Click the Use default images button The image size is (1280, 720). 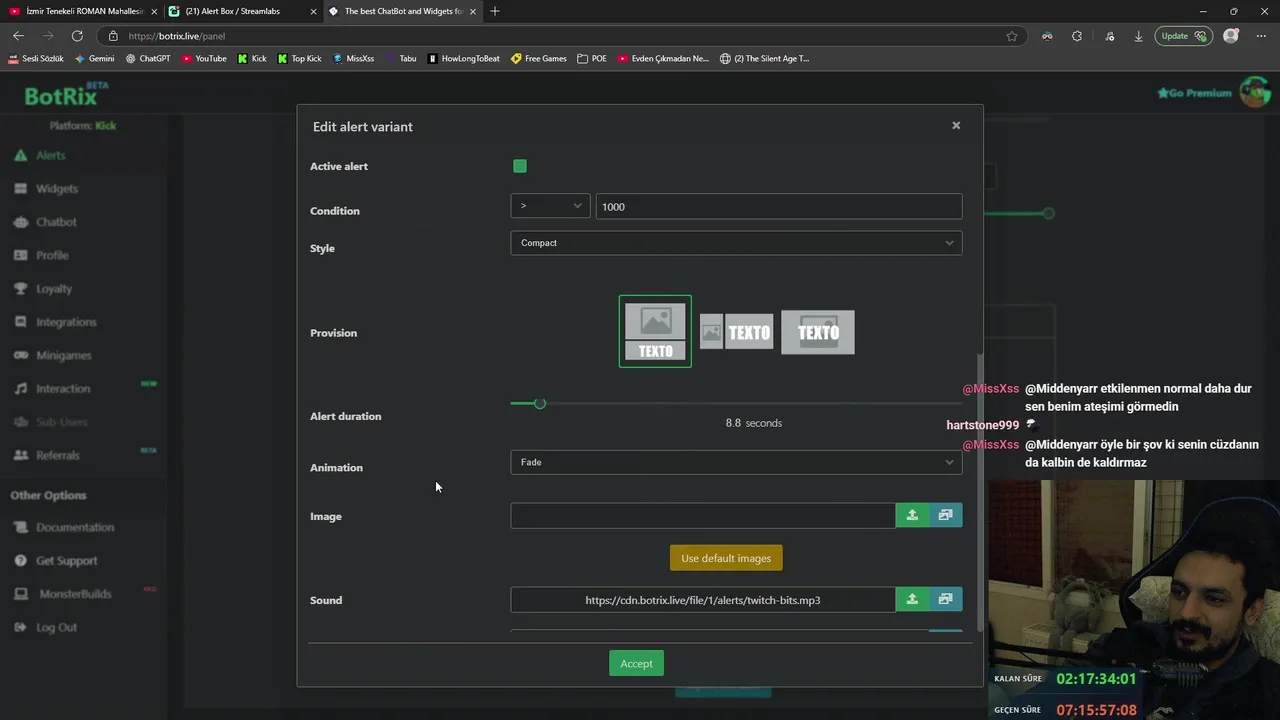tap(726, 558)
